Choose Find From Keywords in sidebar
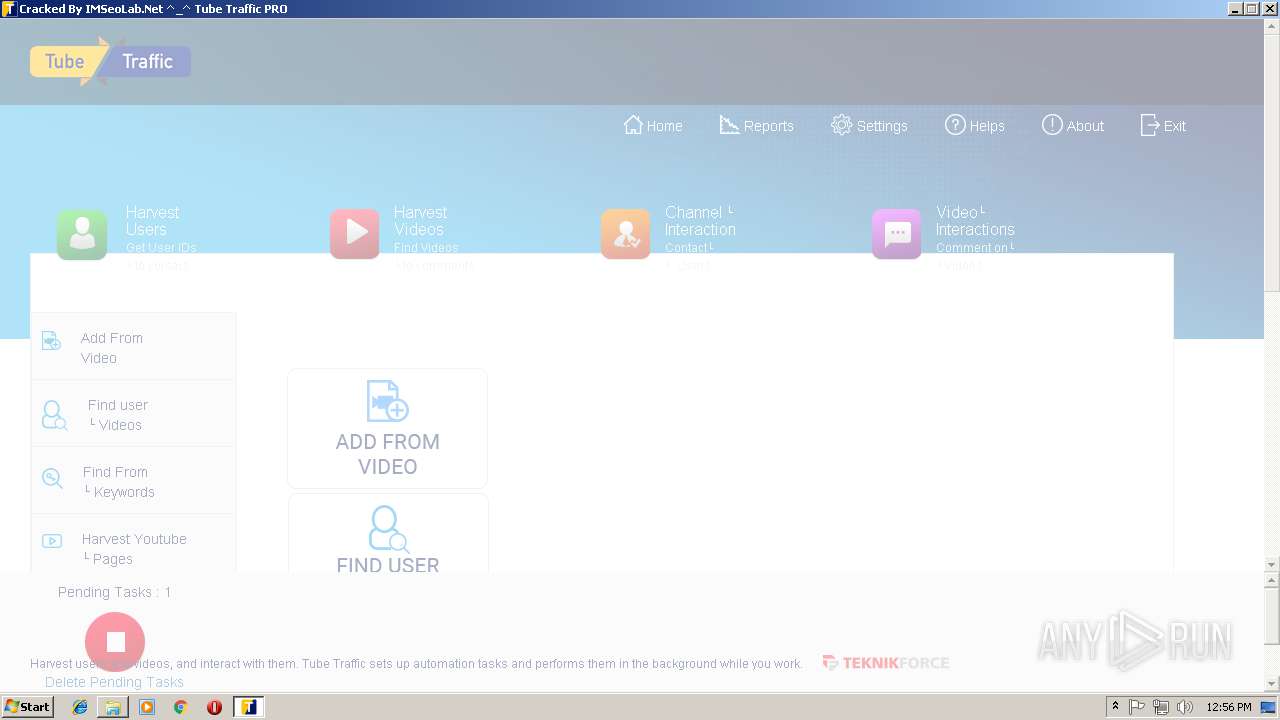 [x=134, y=481]
